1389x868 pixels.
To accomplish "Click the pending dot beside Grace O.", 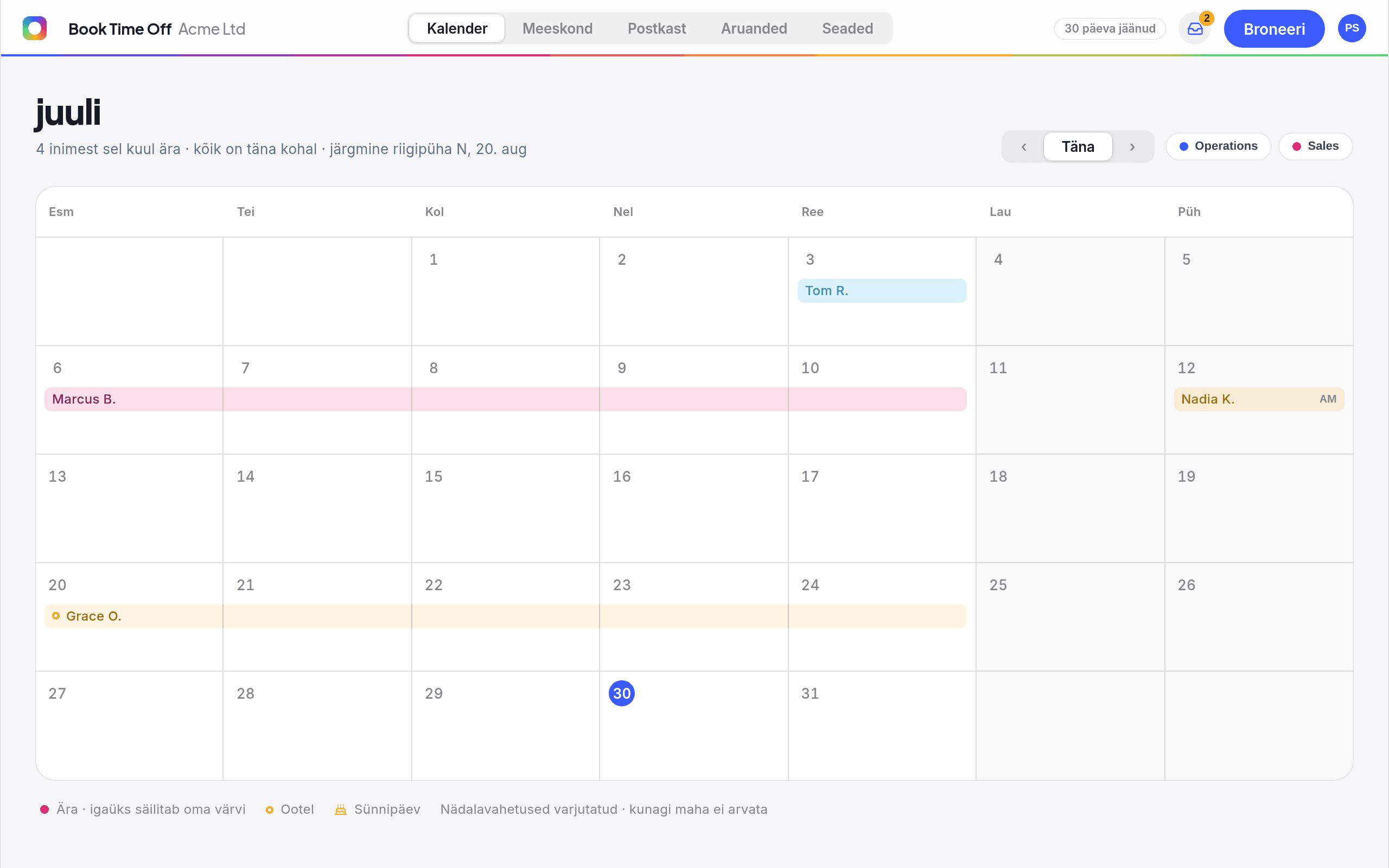I will click(x=56, y=616).
